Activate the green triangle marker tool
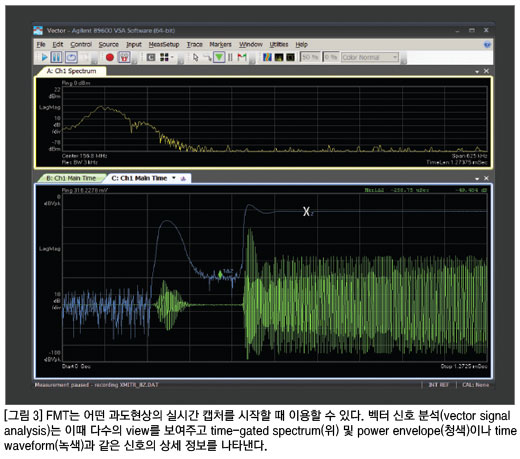 219,57
